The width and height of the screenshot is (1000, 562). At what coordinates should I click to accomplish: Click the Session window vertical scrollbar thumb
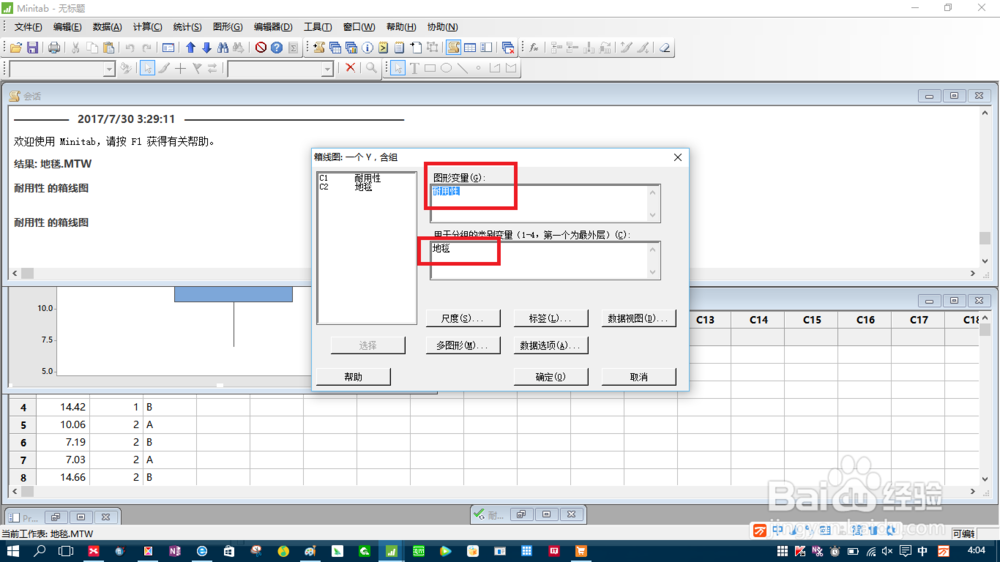[985, 238]
